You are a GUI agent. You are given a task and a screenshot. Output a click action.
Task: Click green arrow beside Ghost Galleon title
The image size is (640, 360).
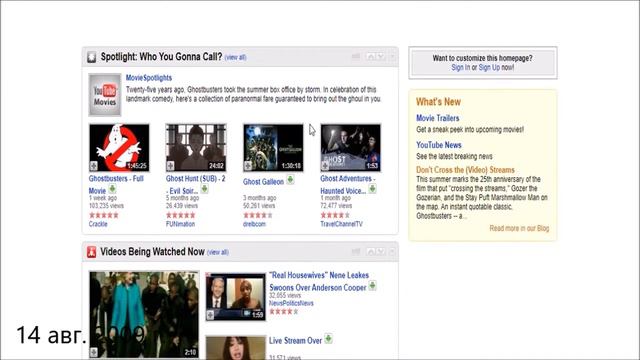point(290,179)
